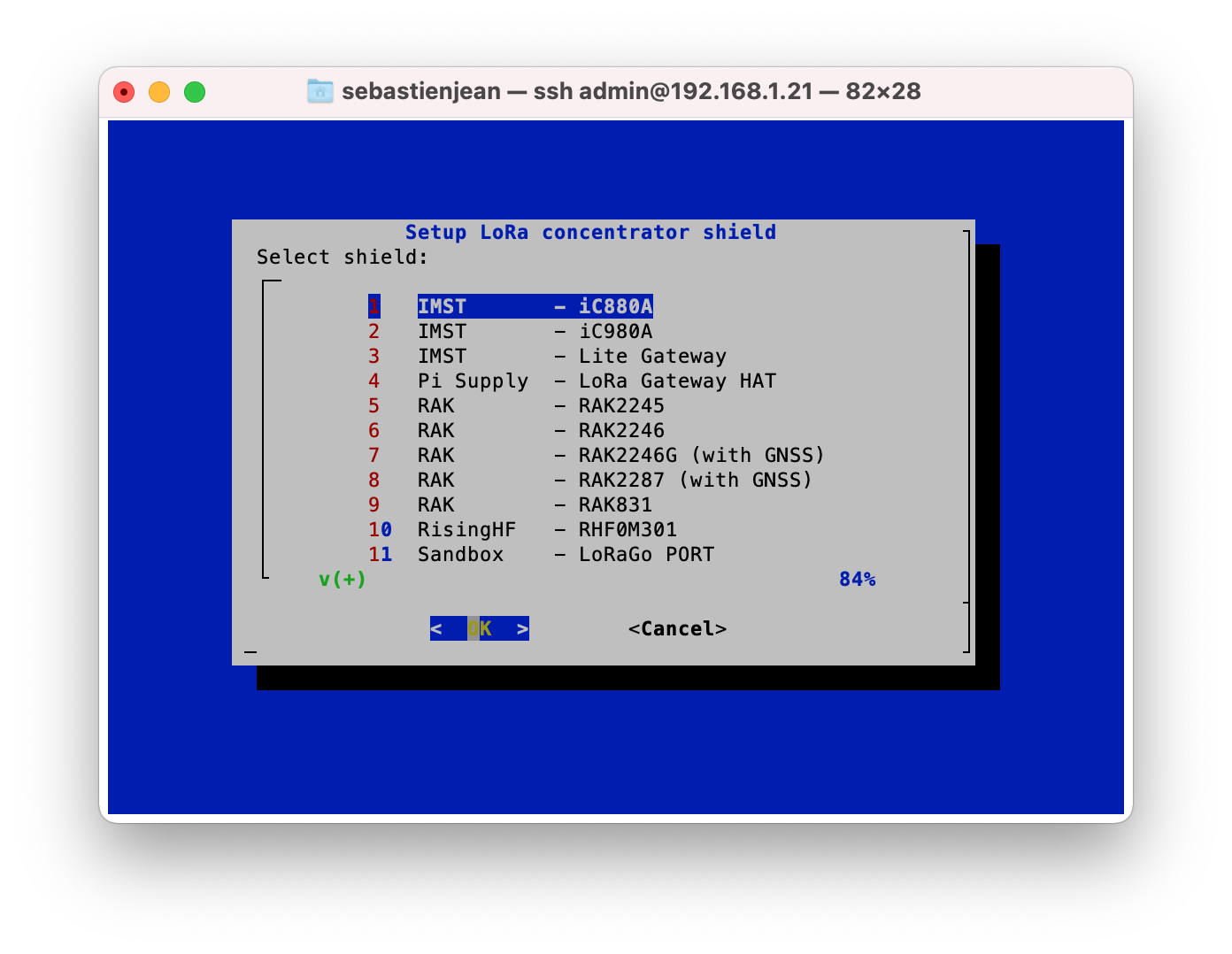The width and height of the screenshot is (1232, 954).
Task: Click the terminal window title text
Action: [x=632, y=91]
